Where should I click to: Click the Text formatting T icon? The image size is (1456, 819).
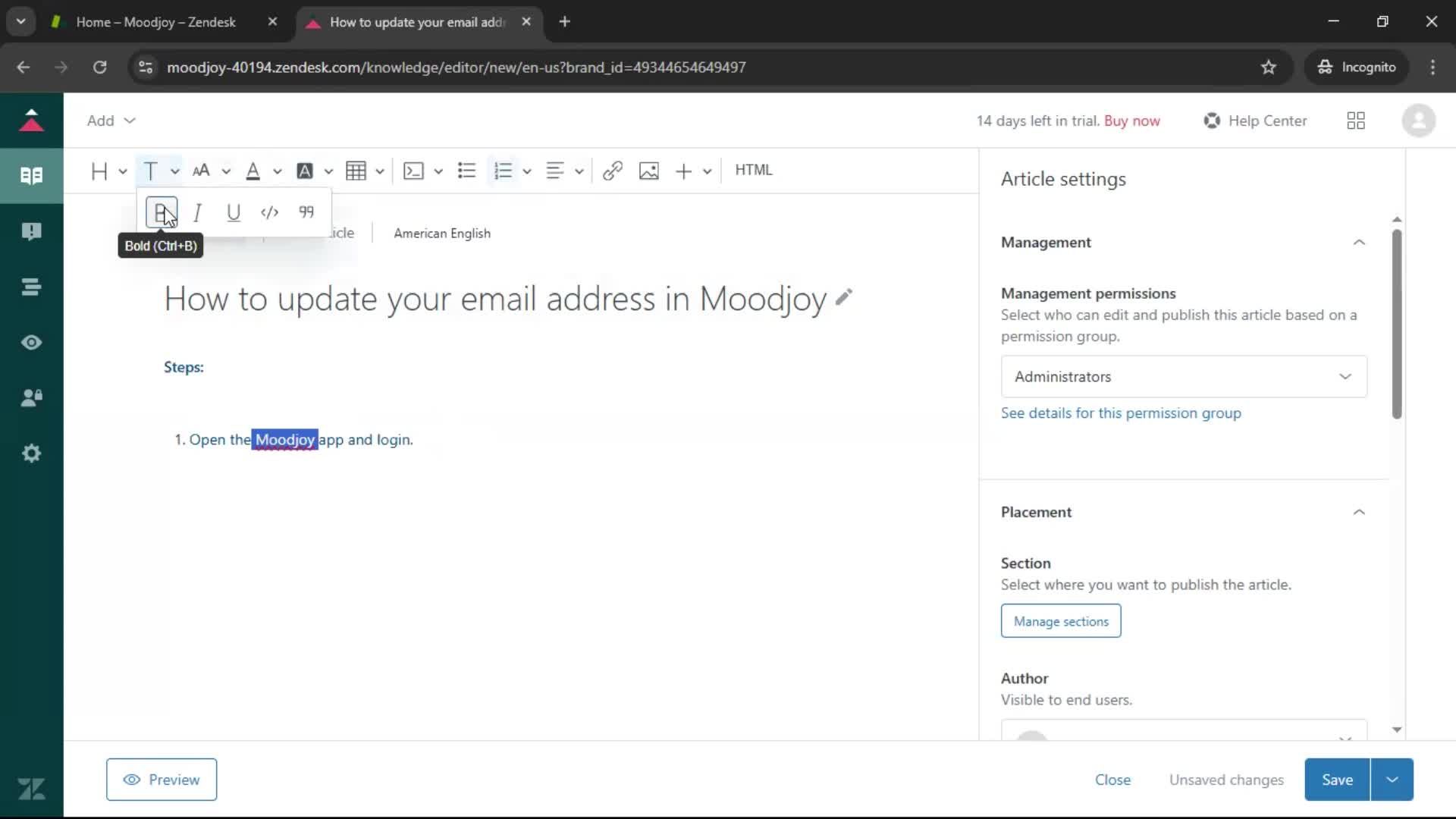150,171
